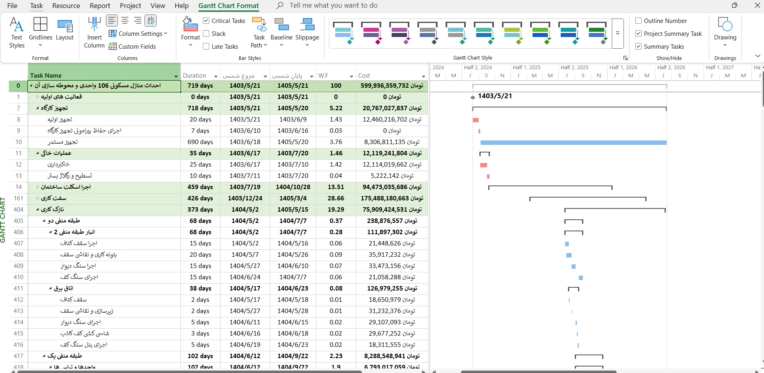This screenshot has height=373, width=764.
Task: Enable Outline Number checkbox
Action: pos(638,21)
